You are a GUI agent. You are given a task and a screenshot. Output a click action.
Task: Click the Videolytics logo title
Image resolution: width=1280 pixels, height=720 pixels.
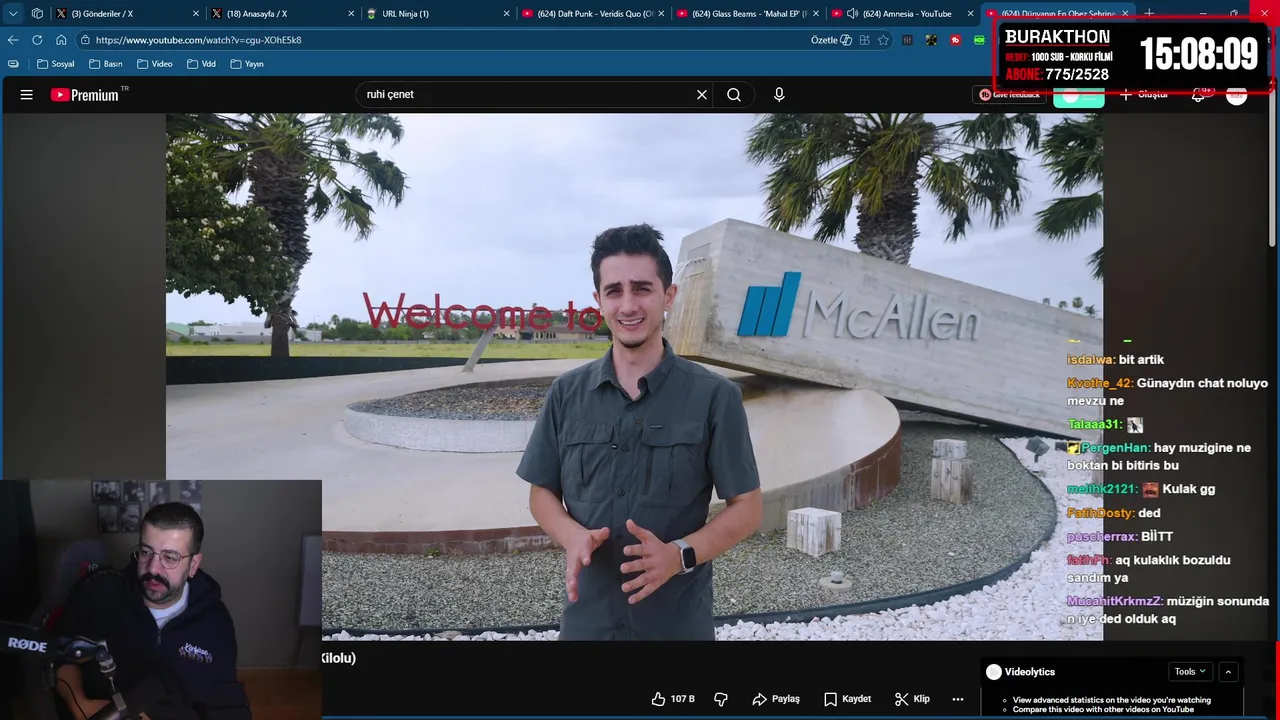pyautogui.click(x=1021, y=672)
